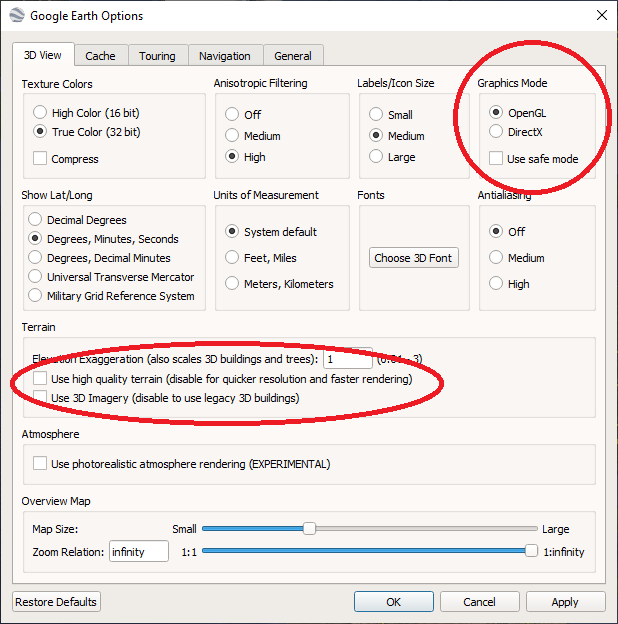Select Universal Transverse Mercator option
The image size is (618, 624).
(35, 276)
